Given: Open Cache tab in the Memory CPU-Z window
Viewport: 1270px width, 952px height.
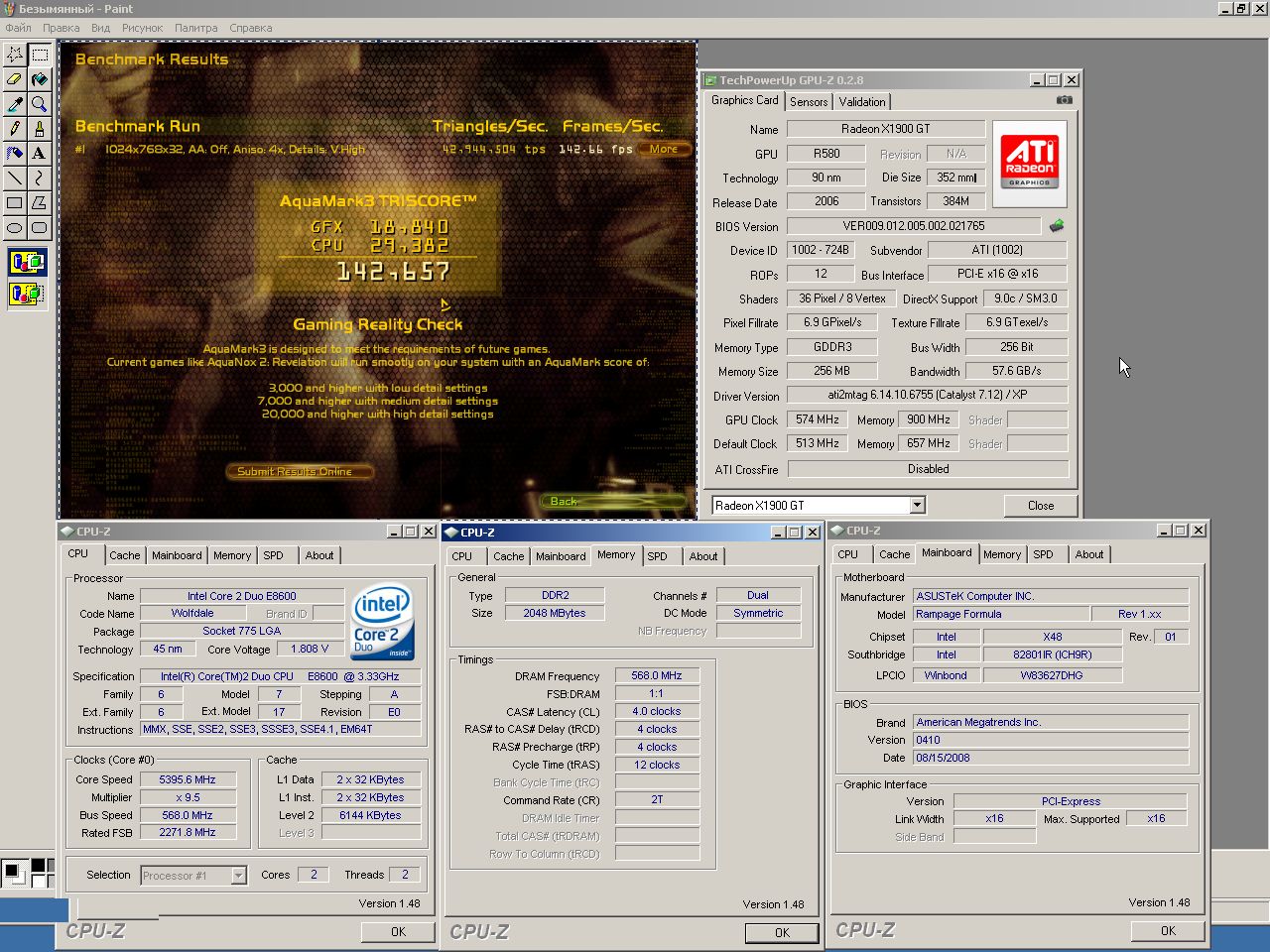Looking at the screenshot, I should coord(509,556).
